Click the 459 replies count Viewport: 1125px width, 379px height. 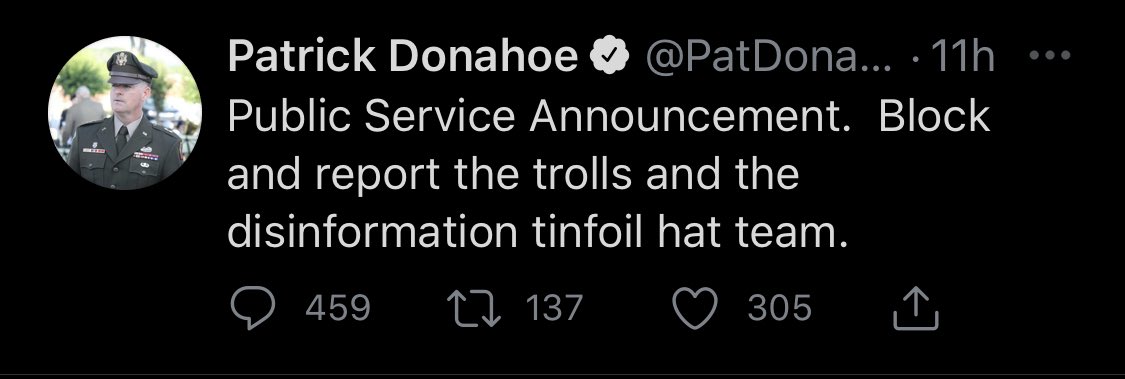(x=338, y=309)
